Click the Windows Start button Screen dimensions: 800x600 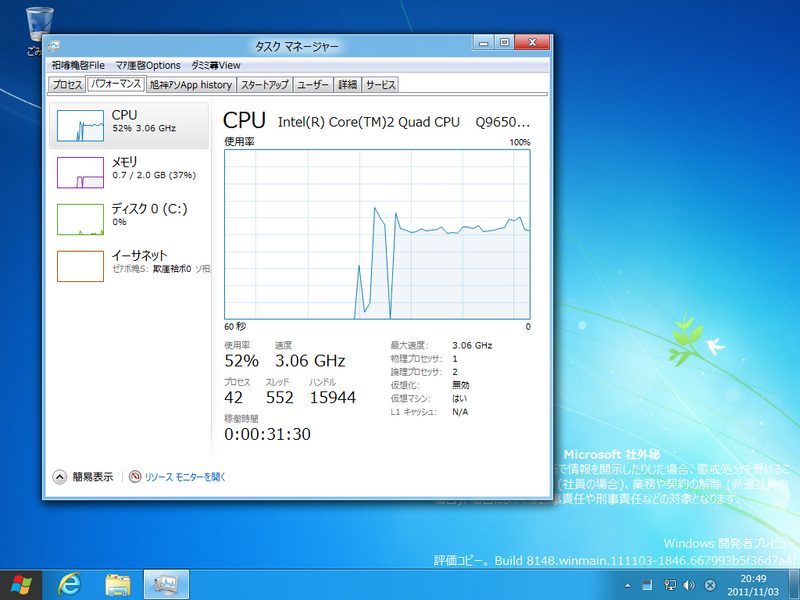coord(21,585)
